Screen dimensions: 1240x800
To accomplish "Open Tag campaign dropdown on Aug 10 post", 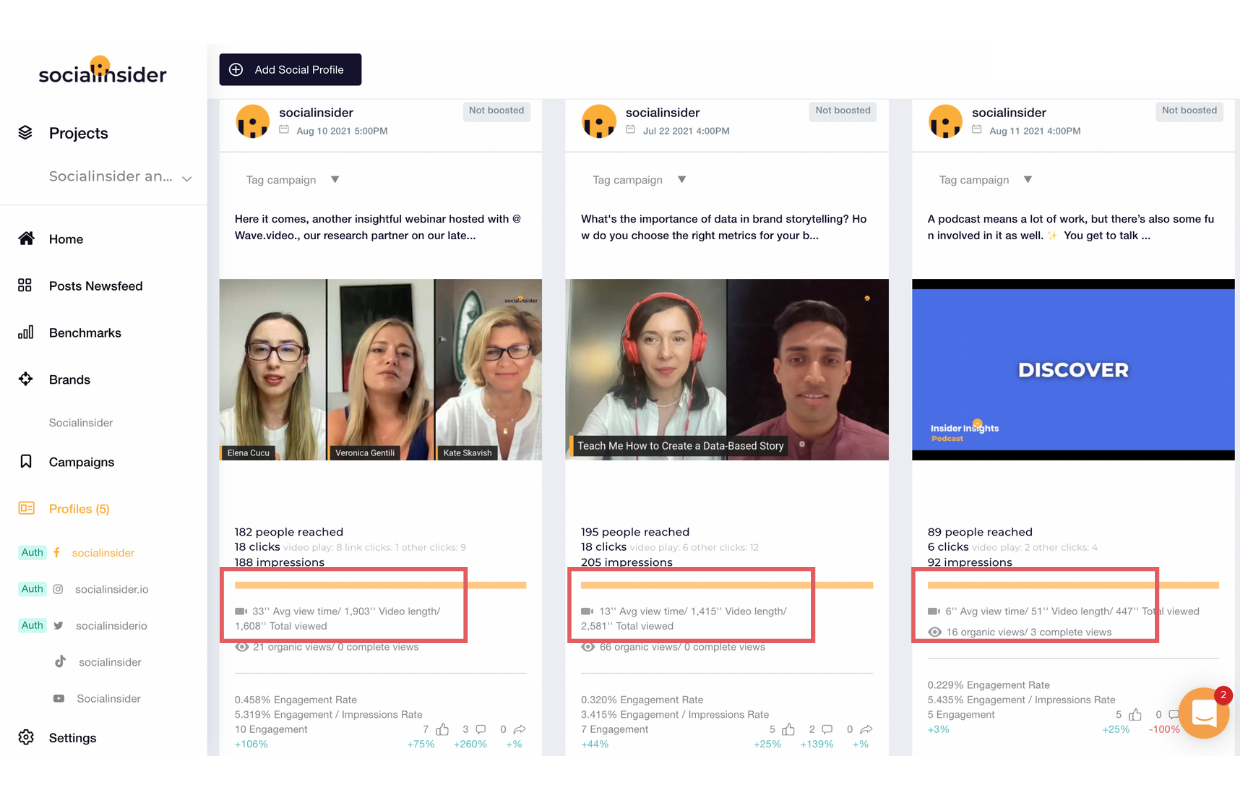I will 294,180.
